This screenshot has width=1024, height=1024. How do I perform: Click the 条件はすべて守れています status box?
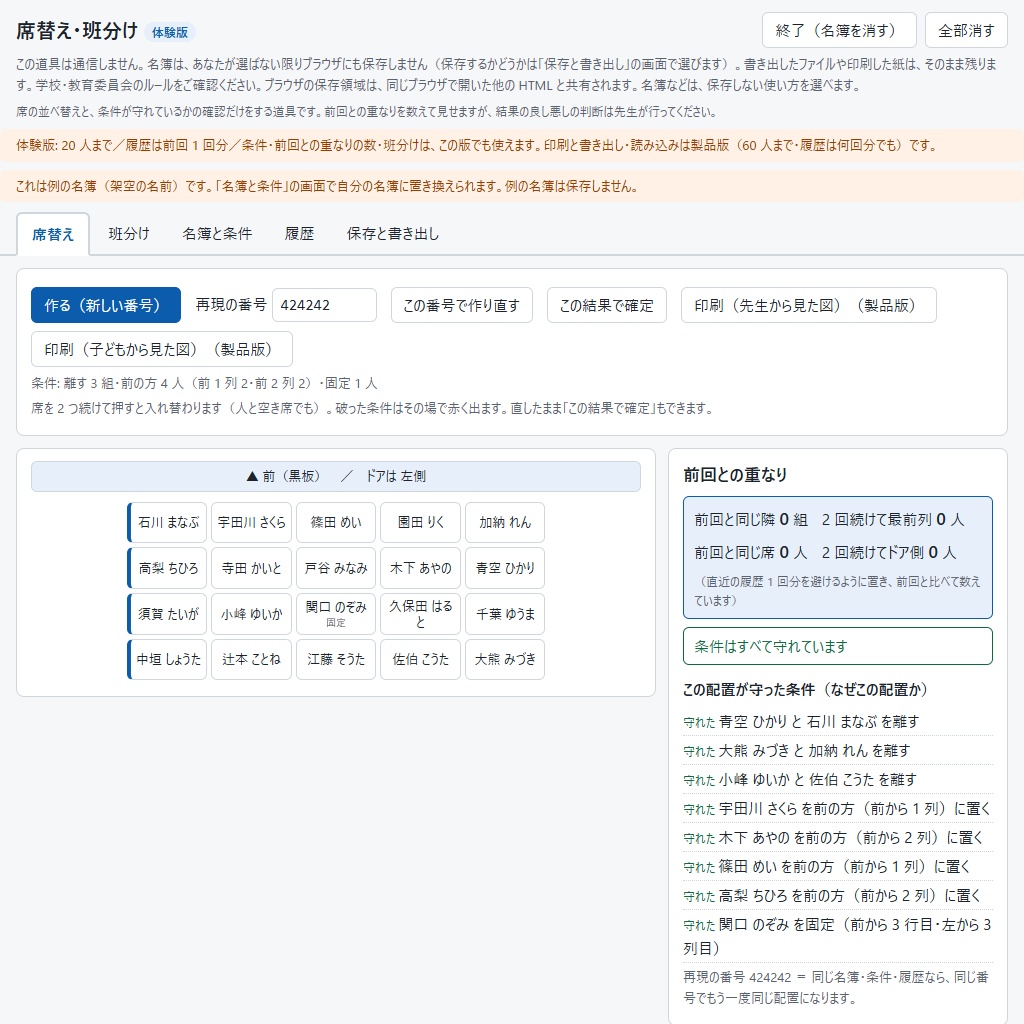(x=838, y=647)
